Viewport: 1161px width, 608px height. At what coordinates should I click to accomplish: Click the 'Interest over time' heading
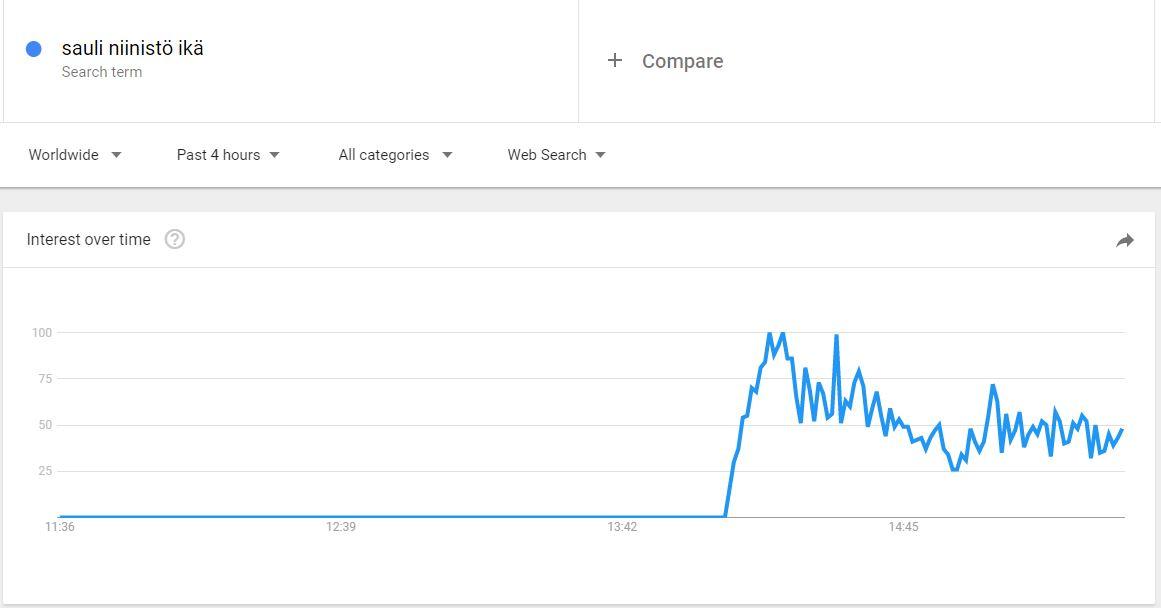[x=89, y=239]
